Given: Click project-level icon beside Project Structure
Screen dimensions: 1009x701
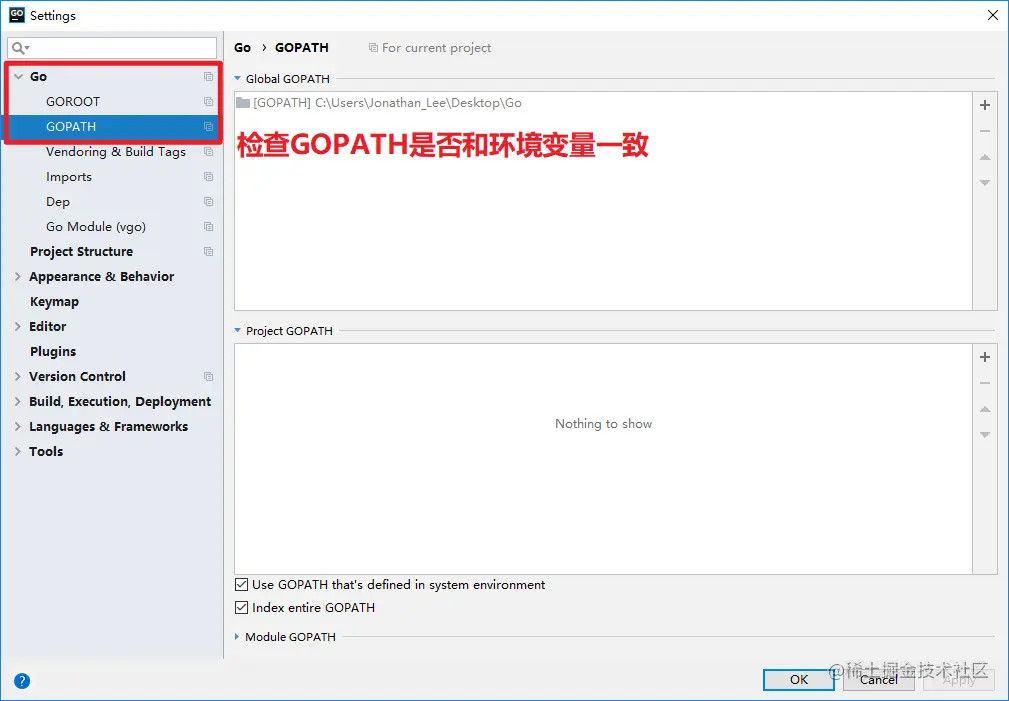Looking at the screenshot, I should click(208, 252).
